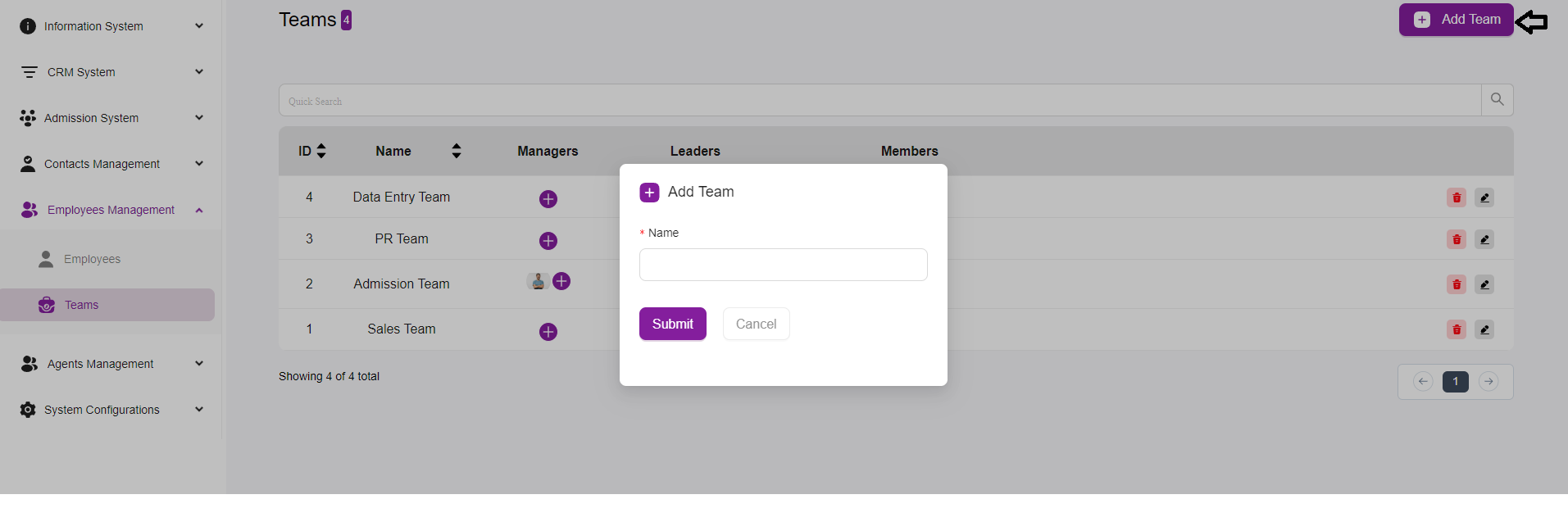Sort the table by Name column

457,151
